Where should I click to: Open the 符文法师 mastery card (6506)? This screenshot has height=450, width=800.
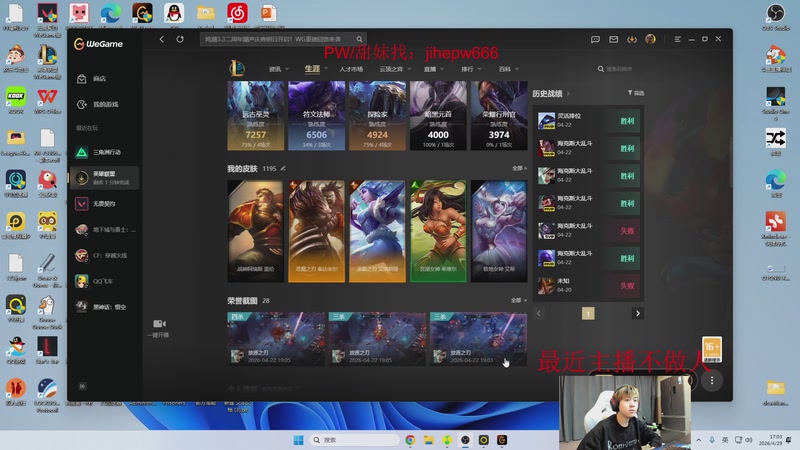coord(316,115)
